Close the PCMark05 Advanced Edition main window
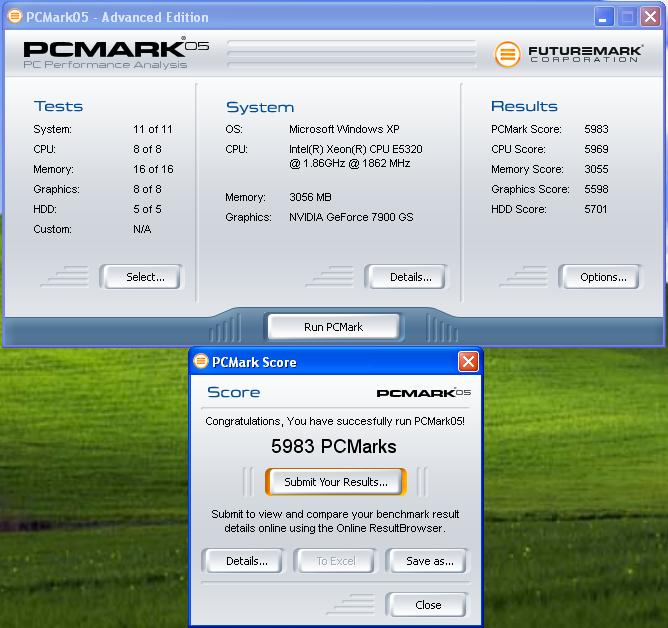668x628 pixels. (651, 17)
